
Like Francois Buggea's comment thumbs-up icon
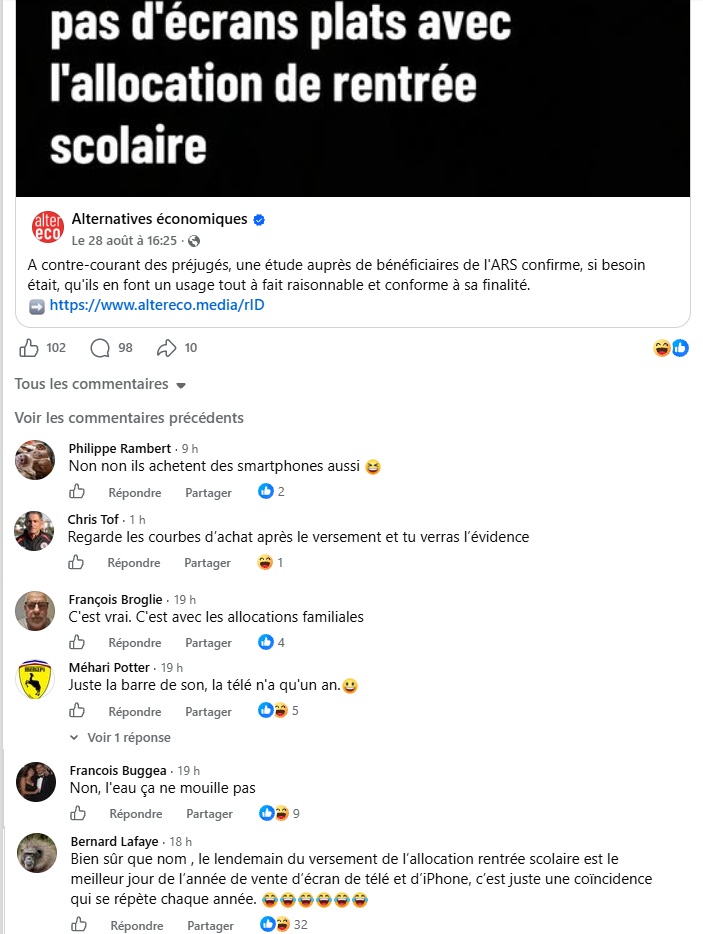tap(78, 813)
